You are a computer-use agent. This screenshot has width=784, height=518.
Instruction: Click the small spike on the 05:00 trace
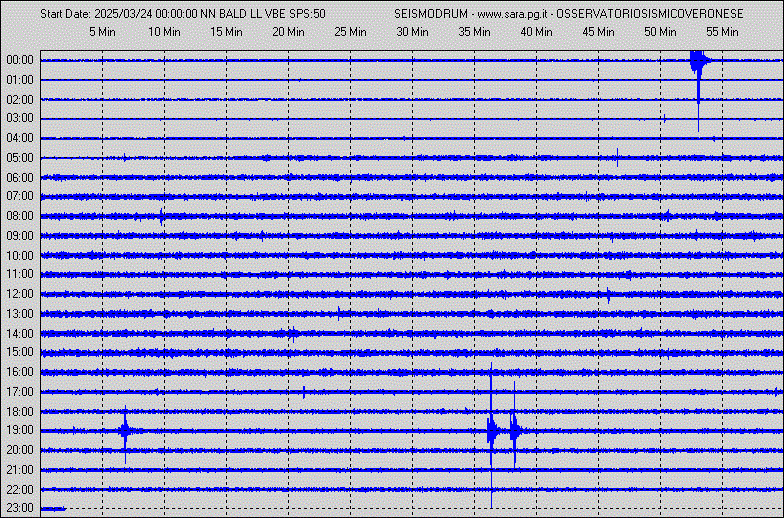[x=618, y=158]
